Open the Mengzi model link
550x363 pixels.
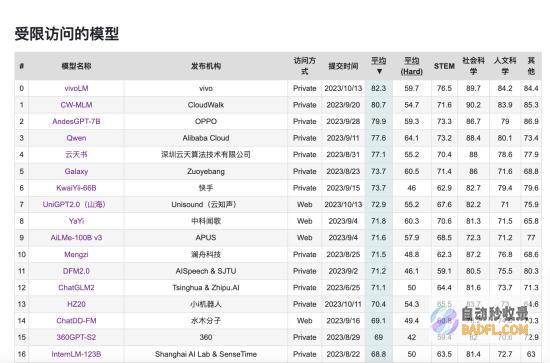(76, 254)
